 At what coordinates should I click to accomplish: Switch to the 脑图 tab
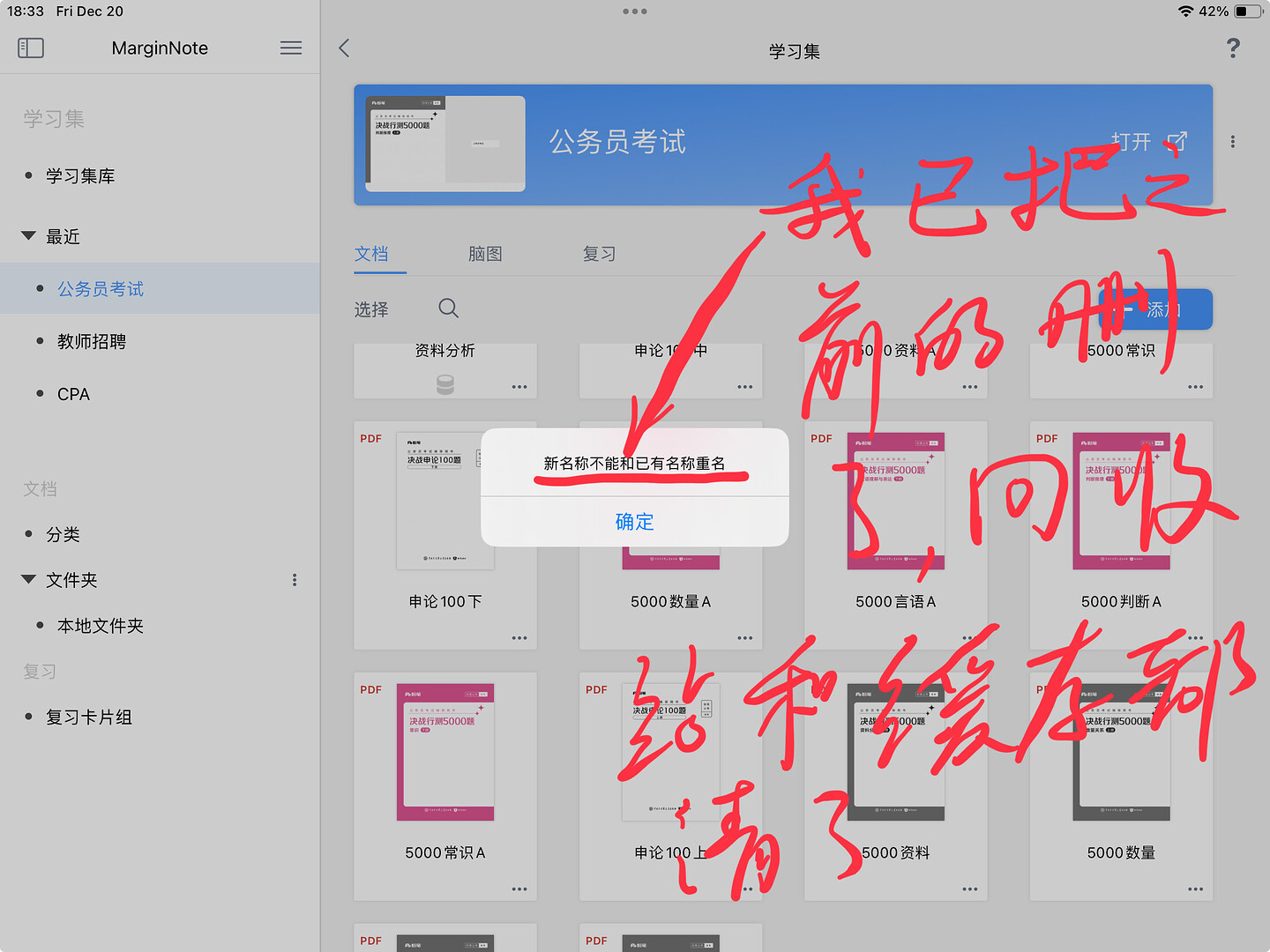click(x=485, y=254)
